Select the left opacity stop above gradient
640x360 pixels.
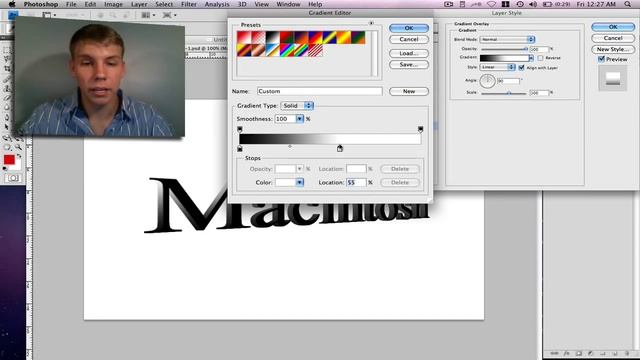pos(240,129)
